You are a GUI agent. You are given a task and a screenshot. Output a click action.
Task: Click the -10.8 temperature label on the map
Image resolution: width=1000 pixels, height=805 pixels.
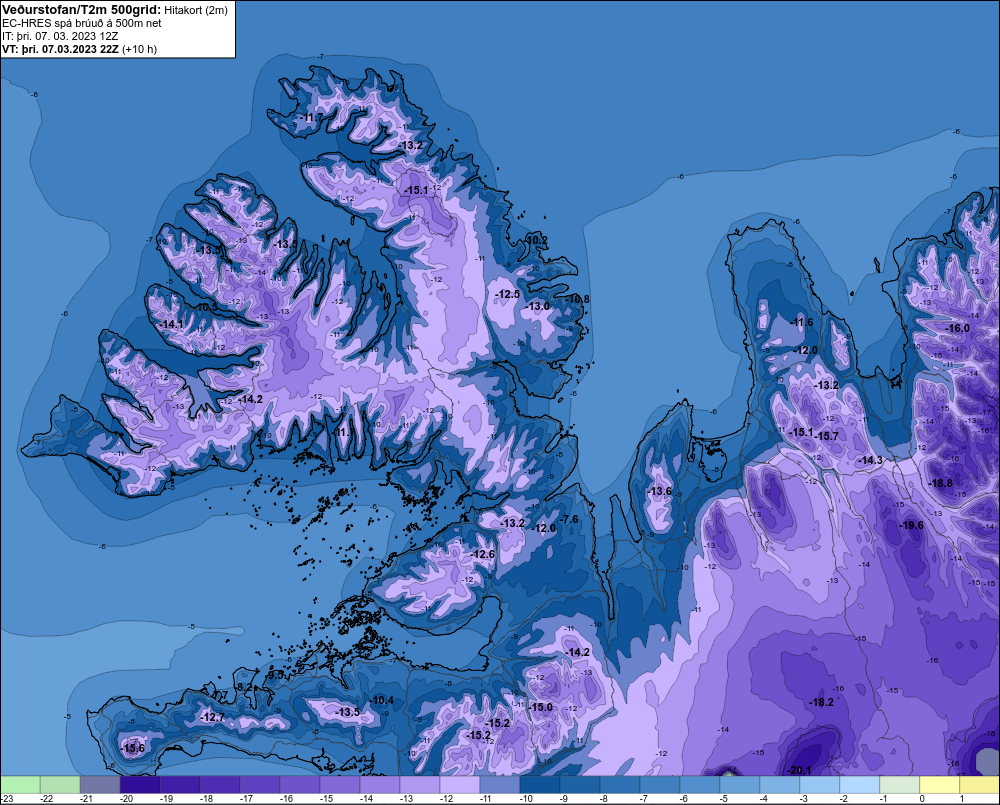tap(578, 299)
